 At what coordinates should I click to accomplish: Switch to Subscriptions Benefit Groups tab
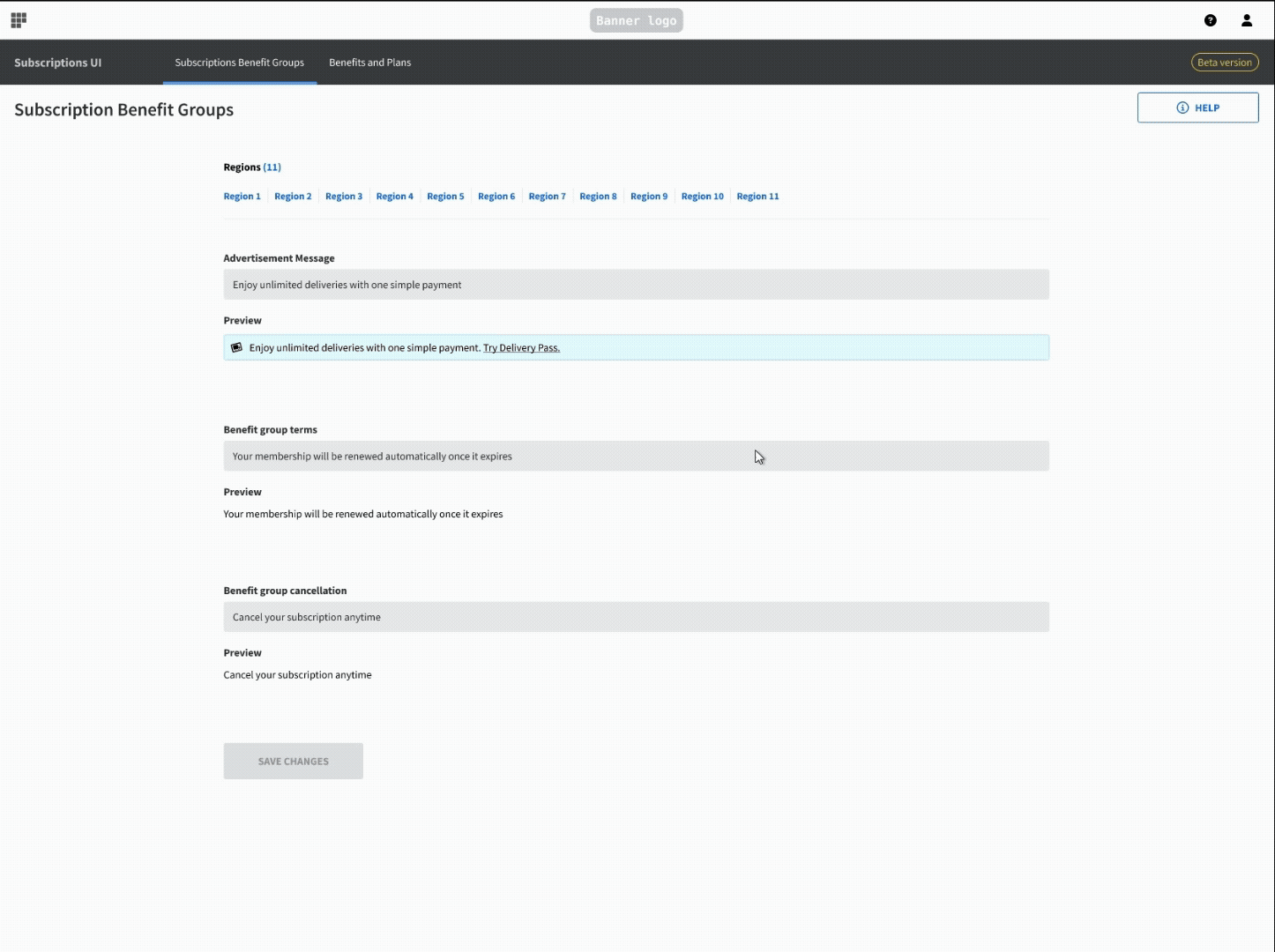pyautogui.click(x=240, y=63)
